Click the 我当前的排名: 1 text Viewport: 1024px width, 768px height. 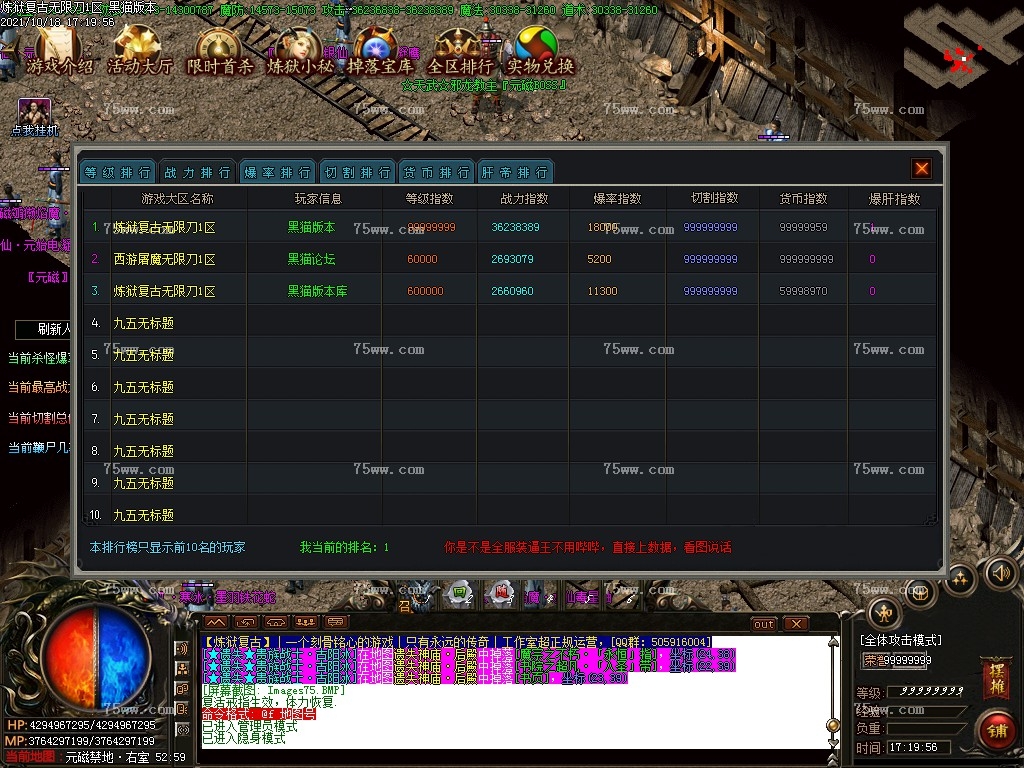coord(344,547)
